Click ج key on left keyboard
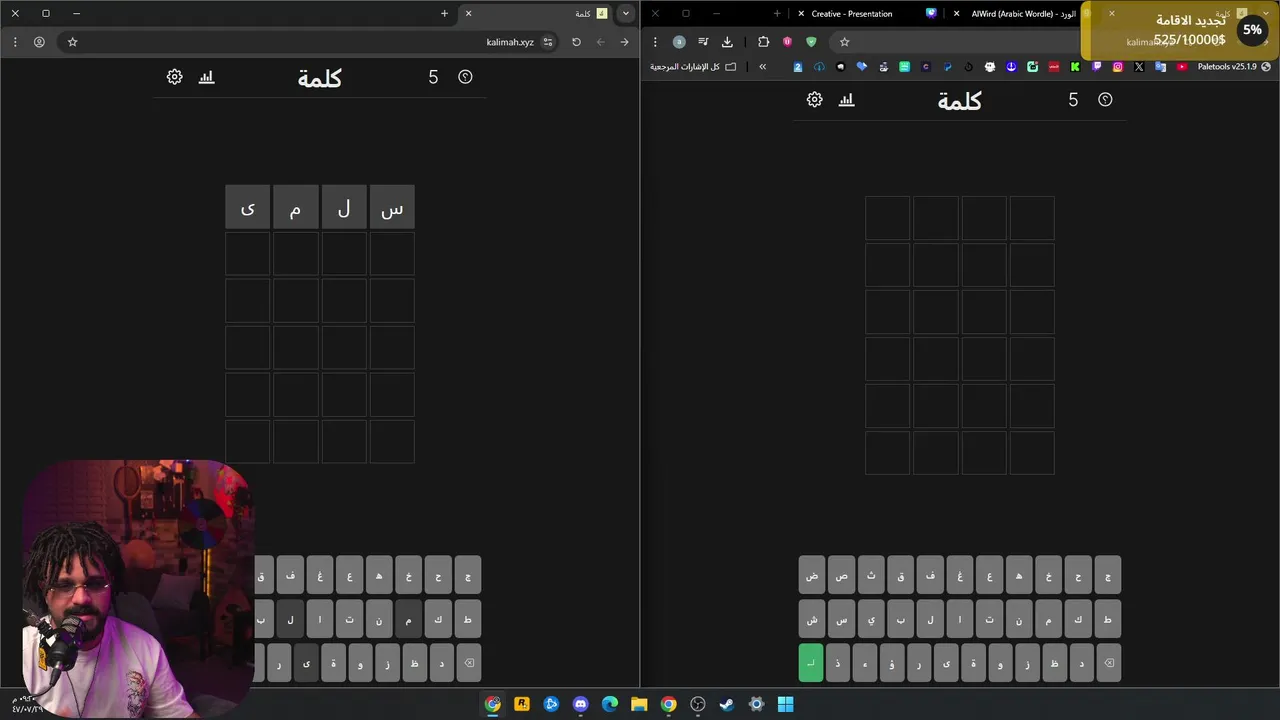Image resolution: width=1280 pixels, height=720 pixels. [467, 575]
